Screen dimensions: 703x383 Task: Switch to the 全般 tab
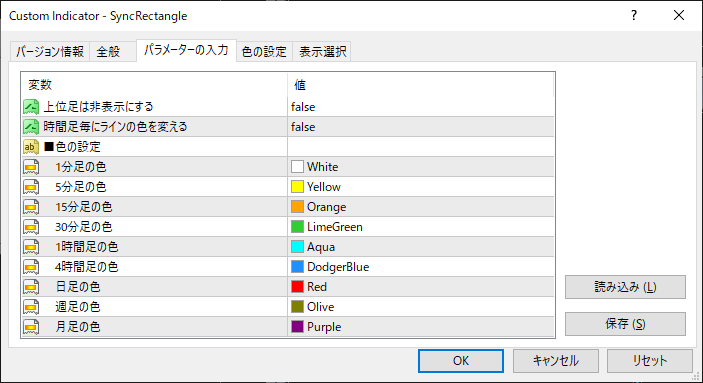108,52
